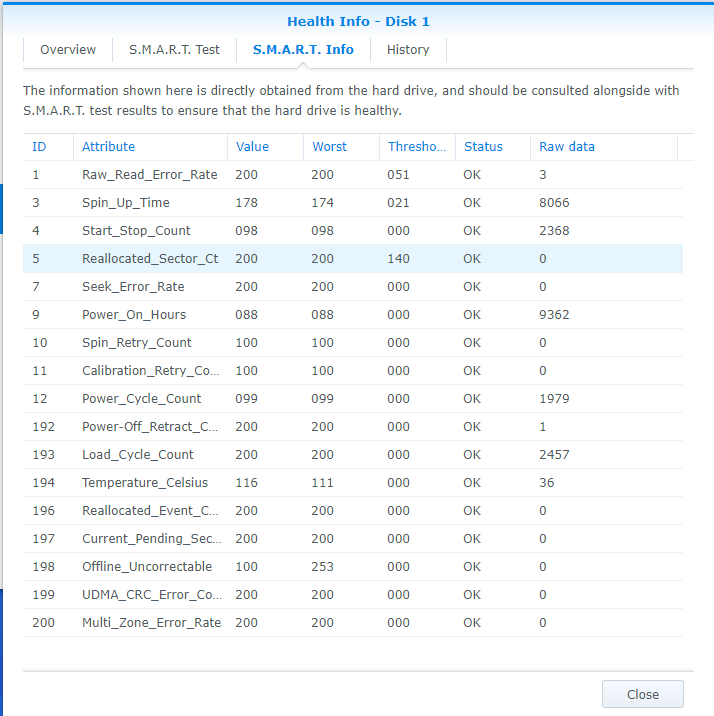This screenshot has width=714, height=716.
Task: Sort by the Value column header
Action: tap(265, 147)
